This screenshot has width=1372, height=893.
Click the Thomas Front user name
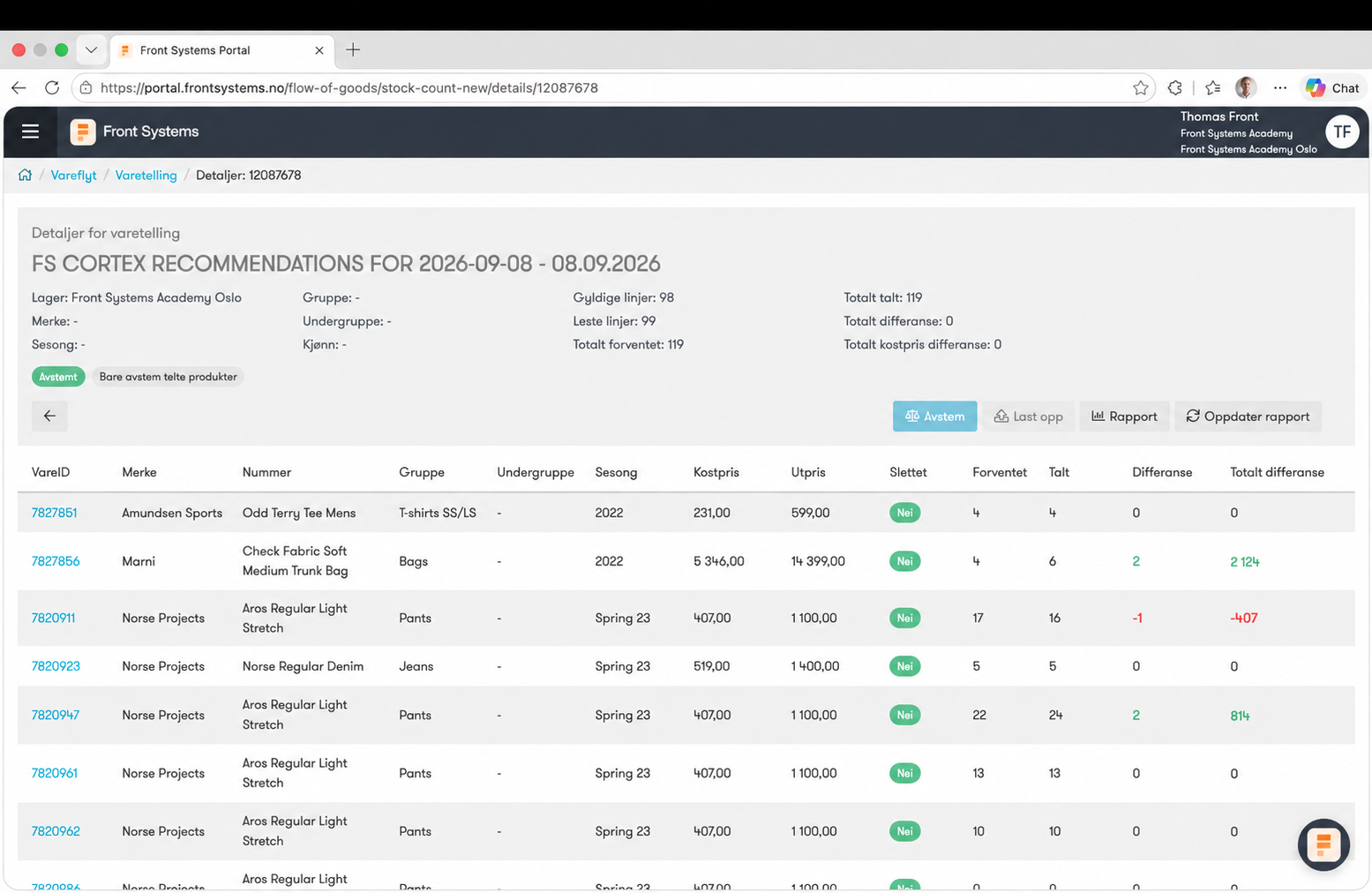coord(1219,116)
